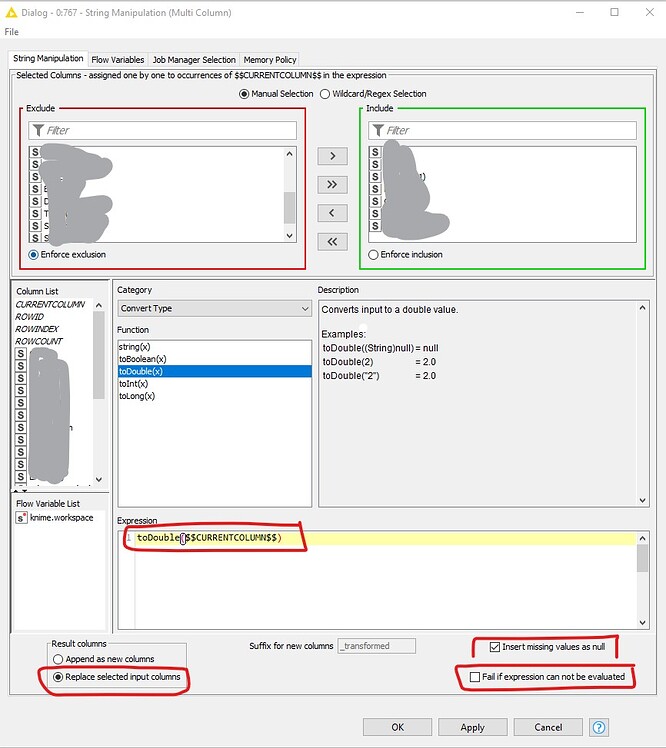Switch to String Manipulation tab
The width and height of the screenshot is (666, 748).
[48, 59]
